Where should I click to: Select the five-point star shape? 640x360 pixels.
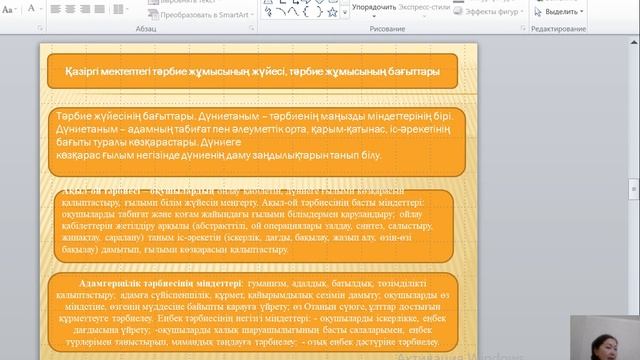tap(333, 12)
